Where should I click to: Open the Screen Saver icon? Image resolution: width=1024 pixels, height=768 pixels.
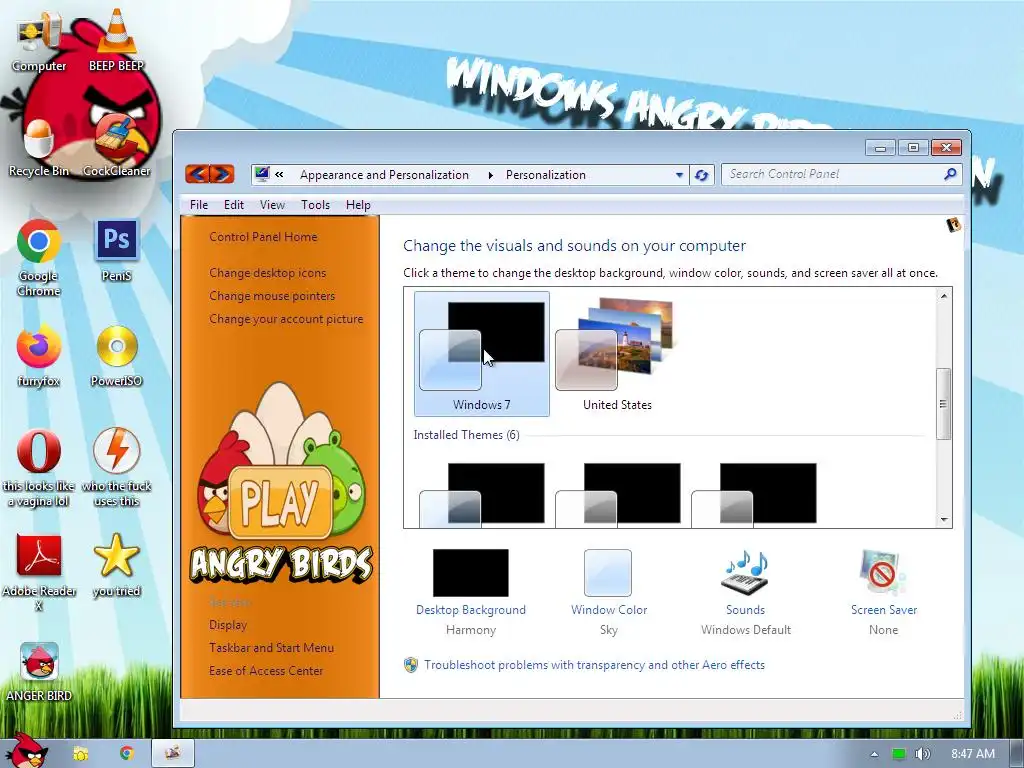coord(883,572)
